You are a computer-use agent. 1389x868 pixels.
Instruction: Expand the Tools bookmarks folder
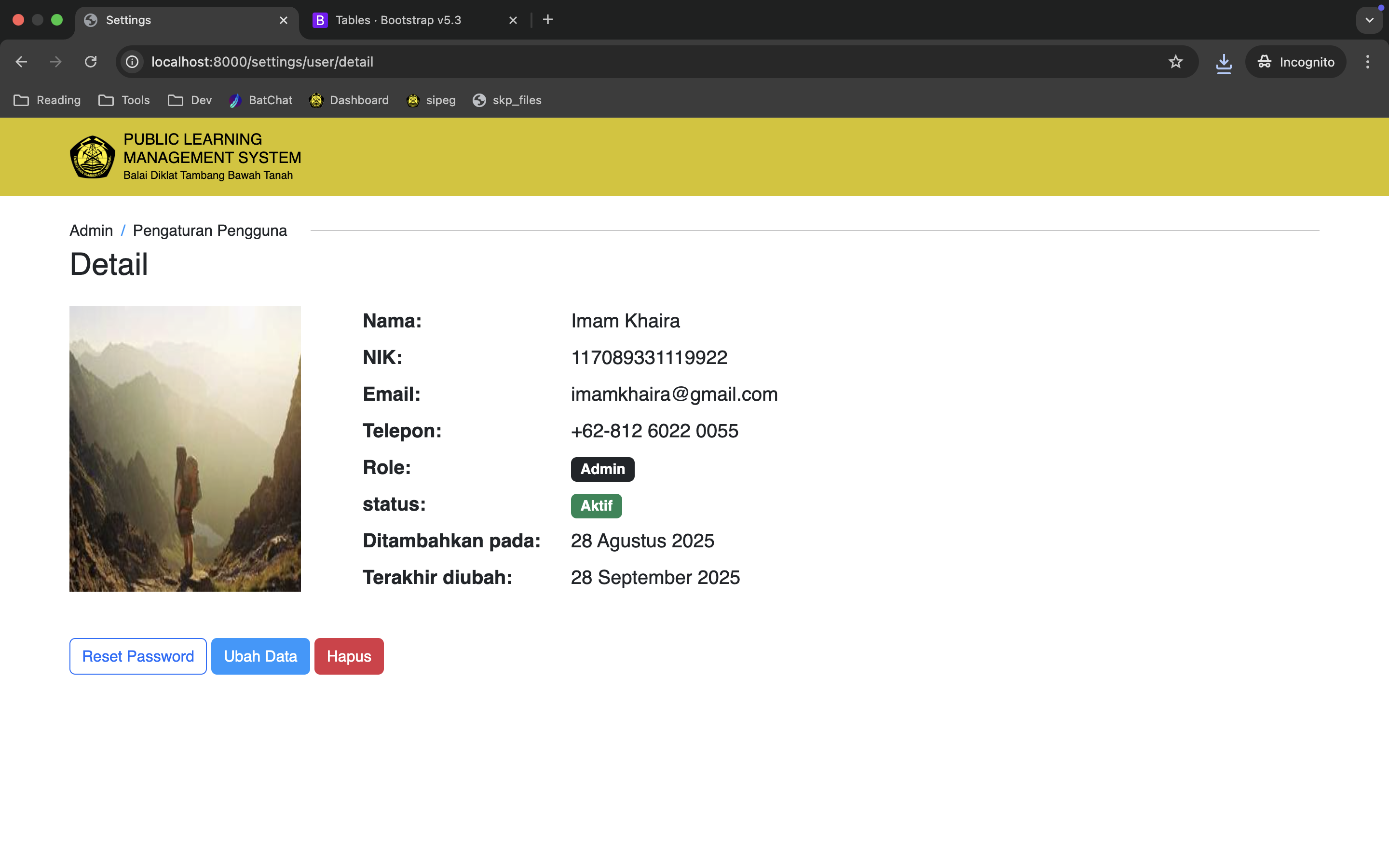click(x=124, y=100)
